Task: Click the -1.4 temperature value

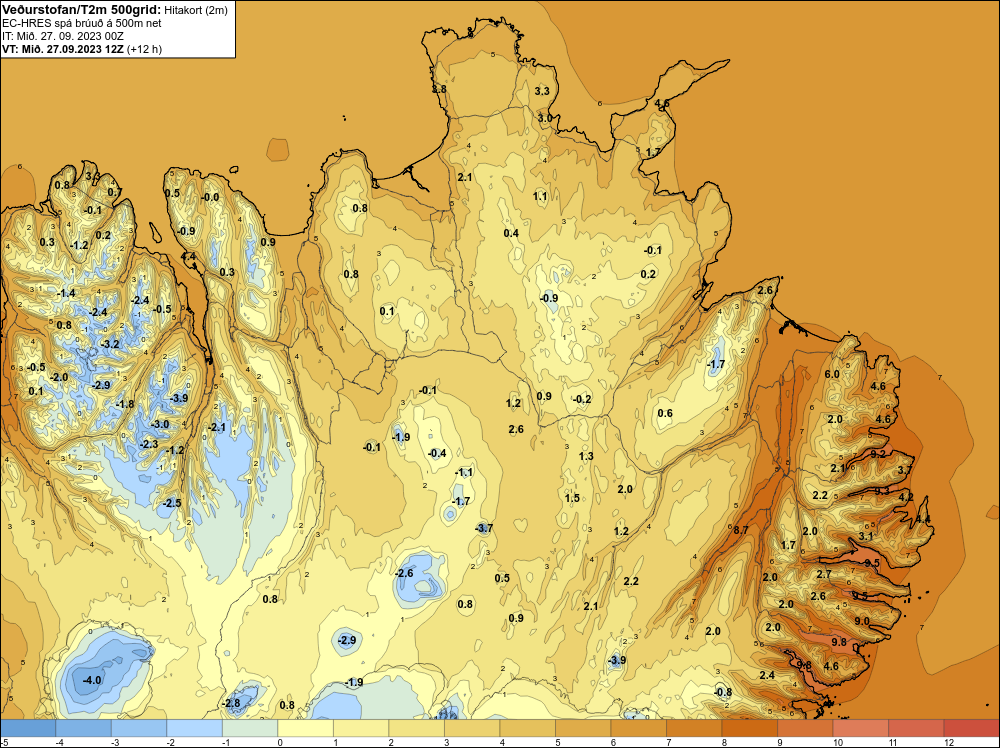Action: point(66,293)
